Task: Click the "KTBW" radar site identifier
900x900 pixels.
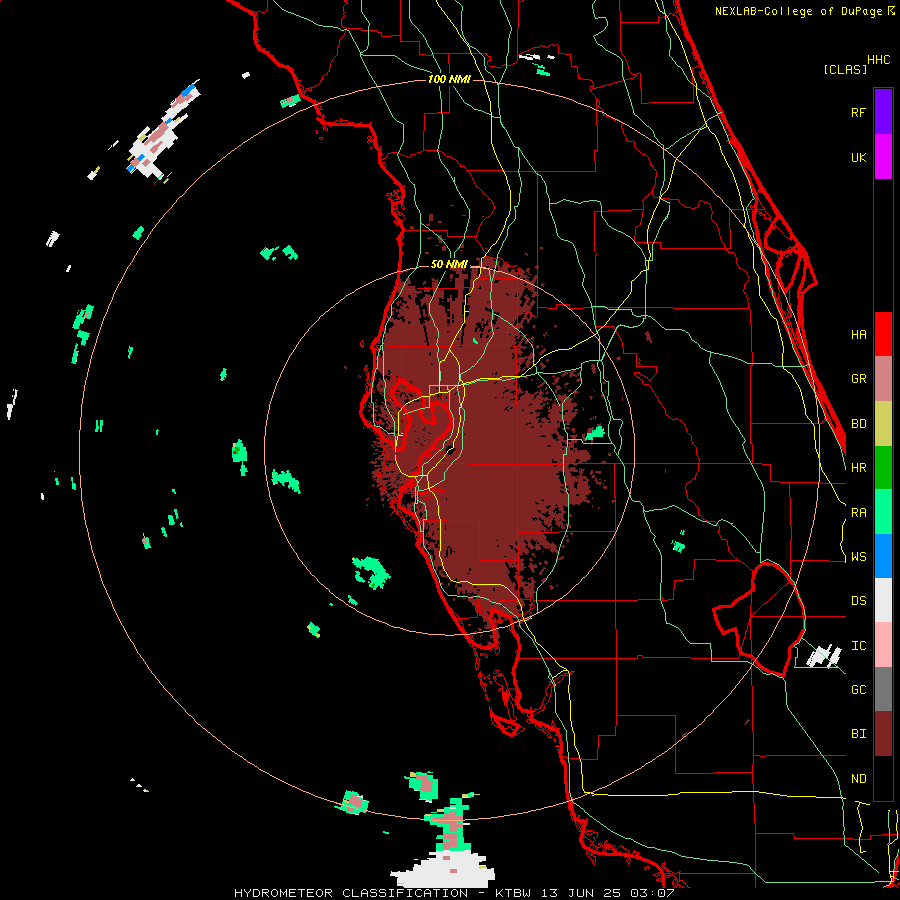Action: coord(513,893)
